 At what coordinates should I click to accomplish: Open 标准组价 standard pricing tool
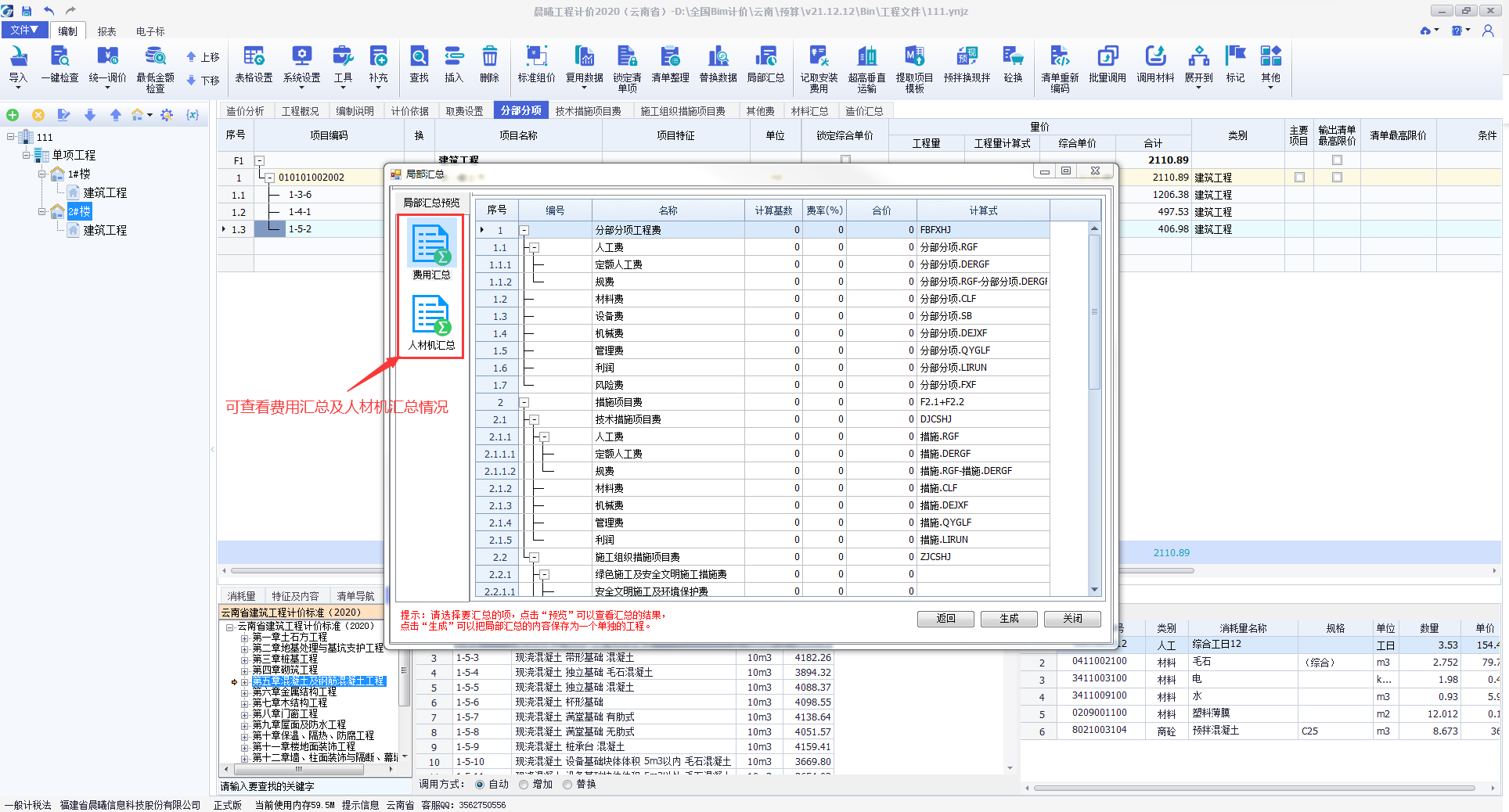coord(536,63)
